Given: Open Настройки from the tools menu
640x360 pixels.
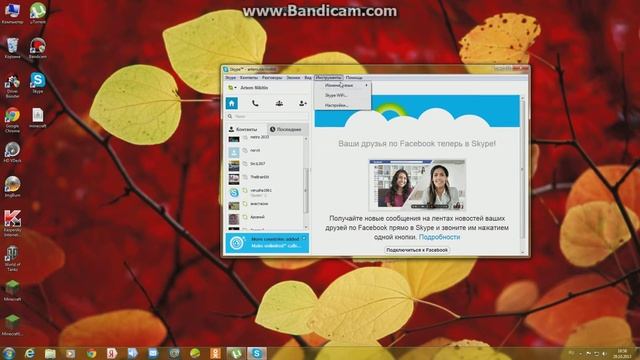Looking at the screenshot, I should pyautogui.click(x=343, y=105).
